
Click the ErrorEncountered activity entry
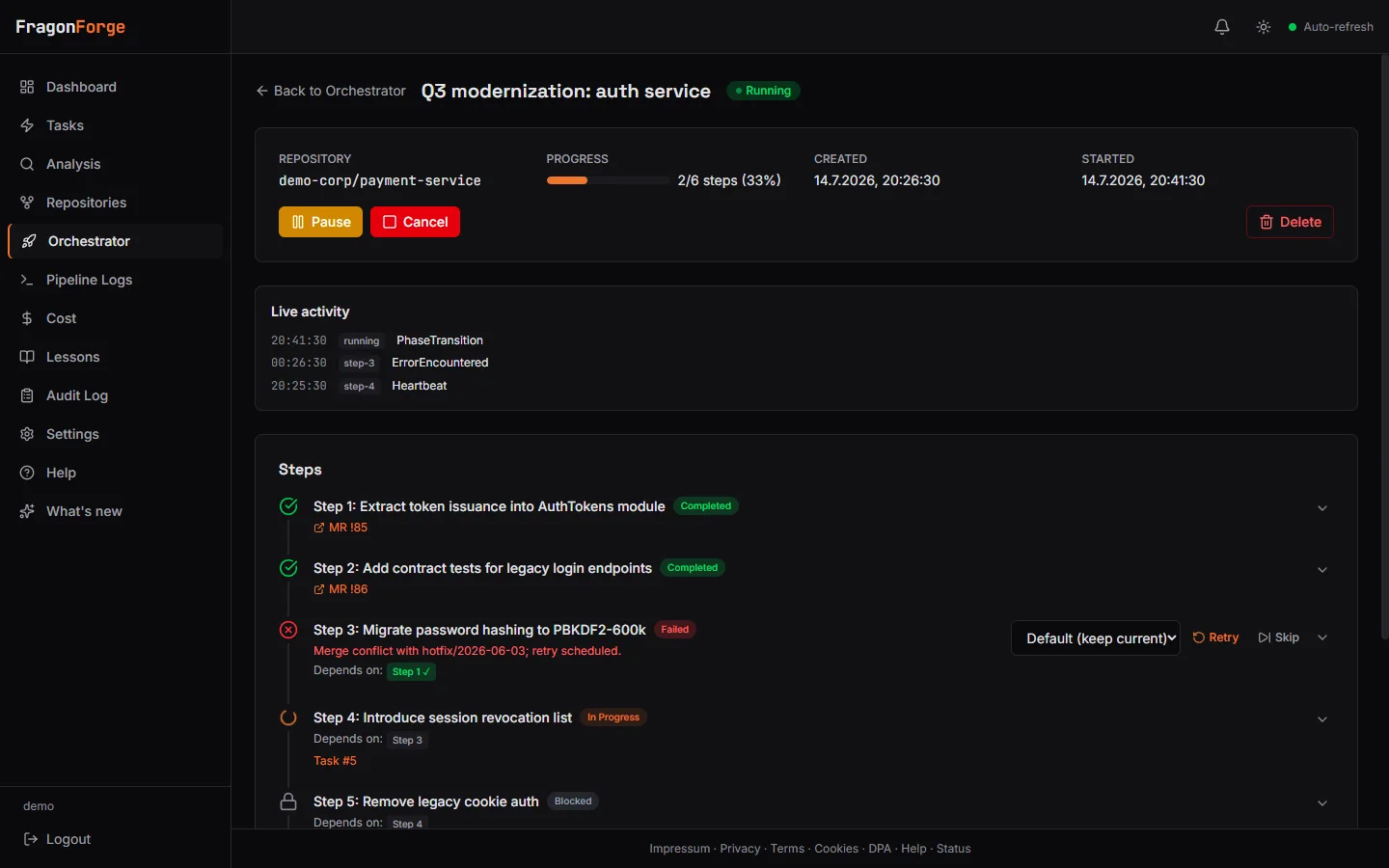tap(440, 363)
